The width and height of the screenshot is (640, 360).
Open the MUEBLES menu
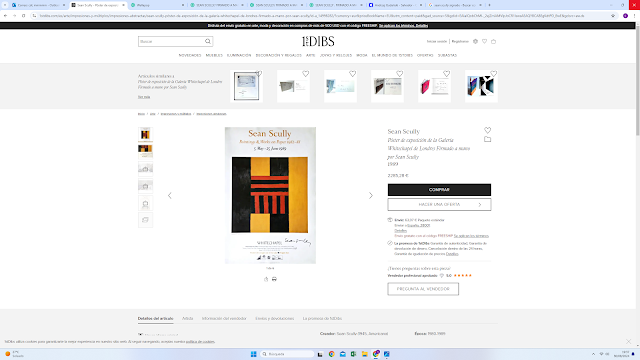(214, 55)
